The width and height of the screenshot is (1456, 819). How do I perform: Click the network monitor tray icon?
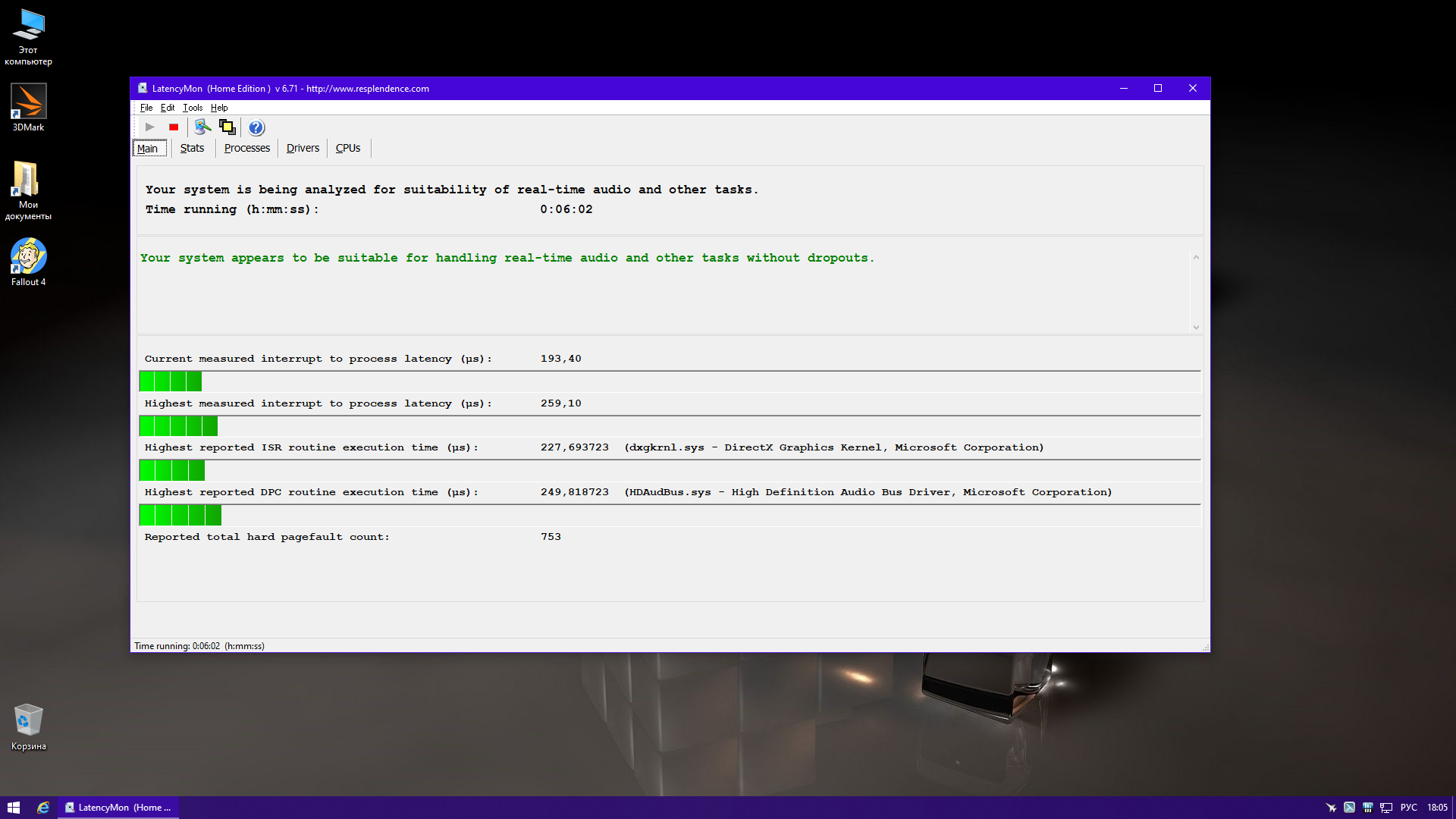coord(1386,808)
